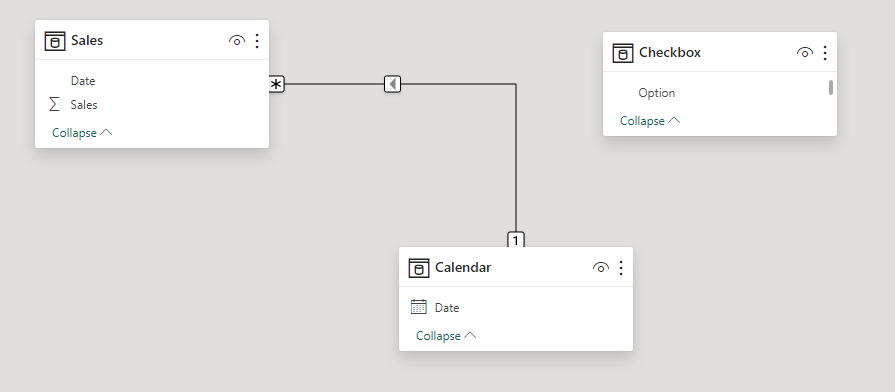Click the many (*) relationship endpoint marker
The height and width of the screenshot is (392, 895).
[277, 84]
